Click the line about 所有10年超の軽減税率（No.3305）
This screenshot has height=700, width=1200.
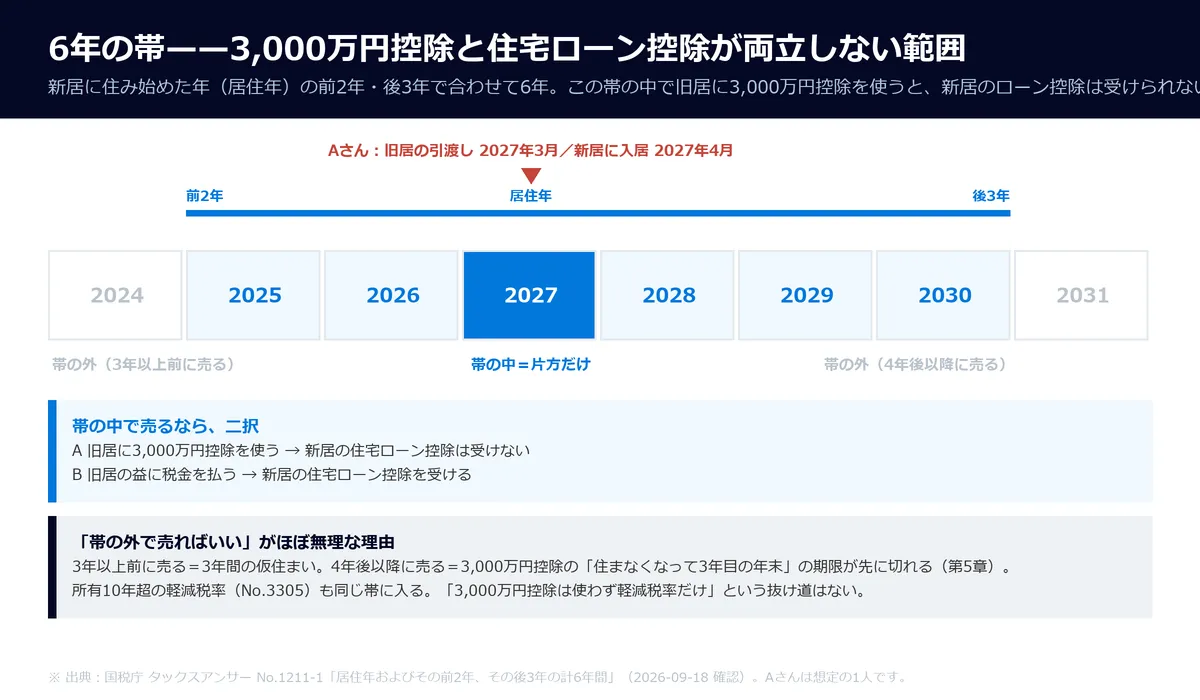click(468, 590)
